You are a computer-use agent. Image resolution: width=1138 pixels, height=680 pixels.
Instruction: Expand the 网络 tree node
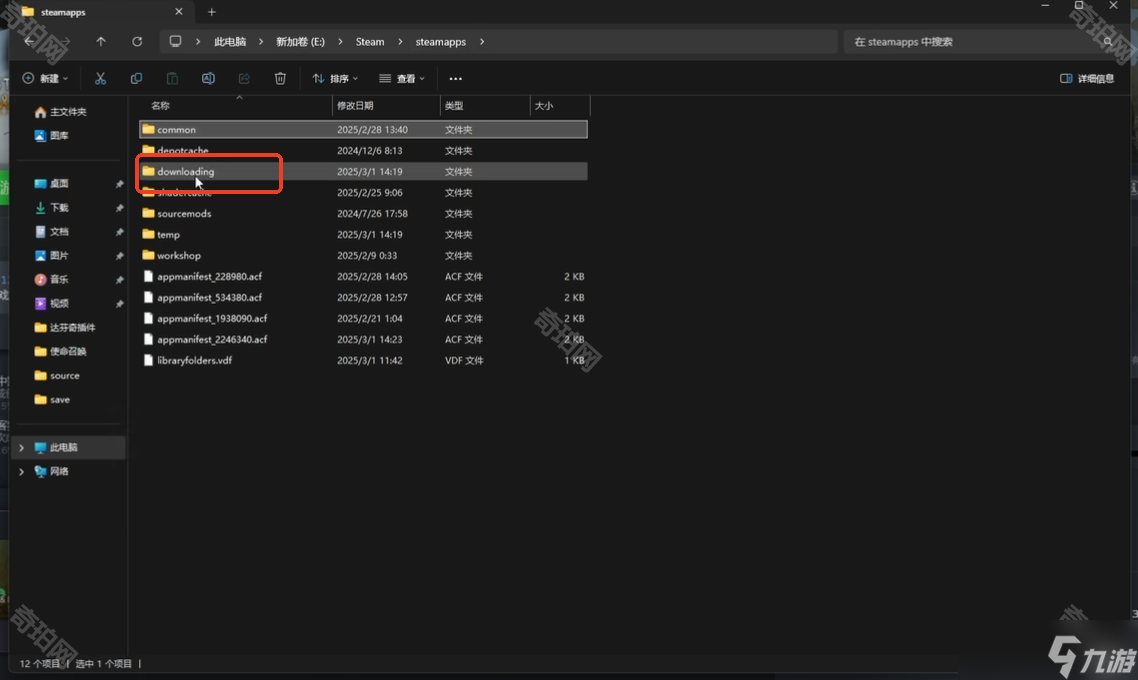coord(21,472)
